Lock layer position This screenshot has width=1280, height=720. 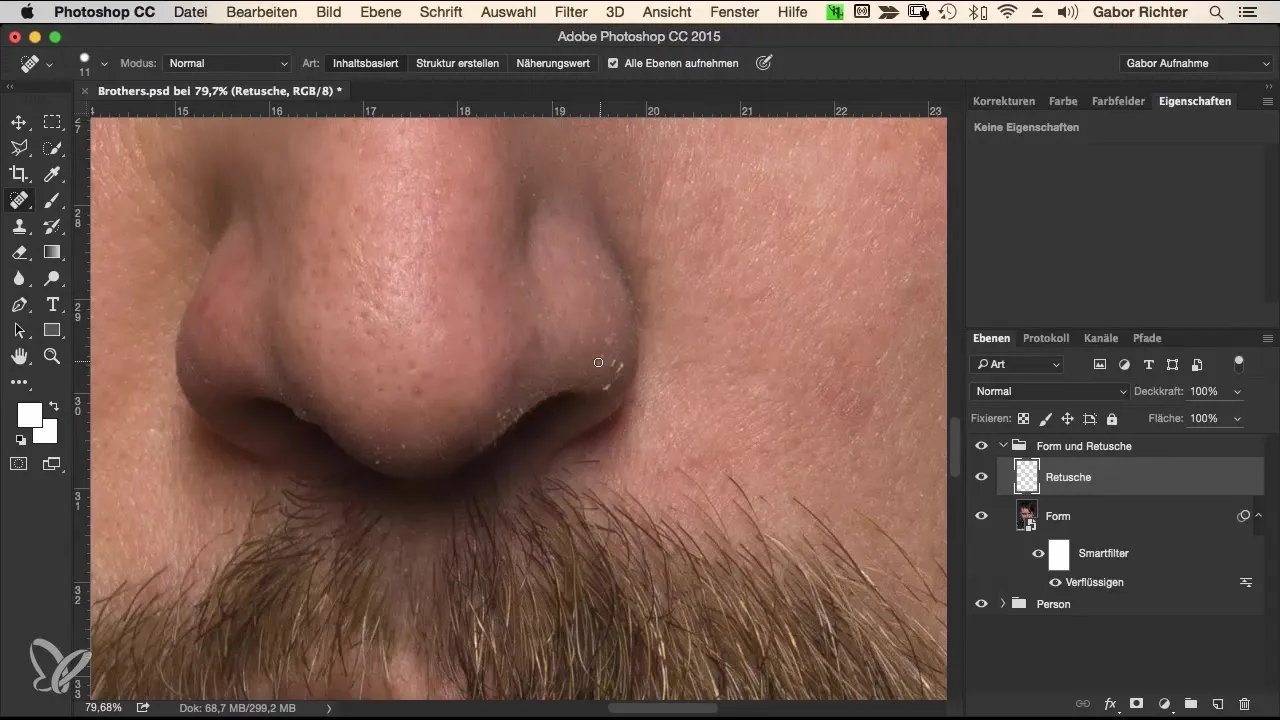[x=1067, y=419]
